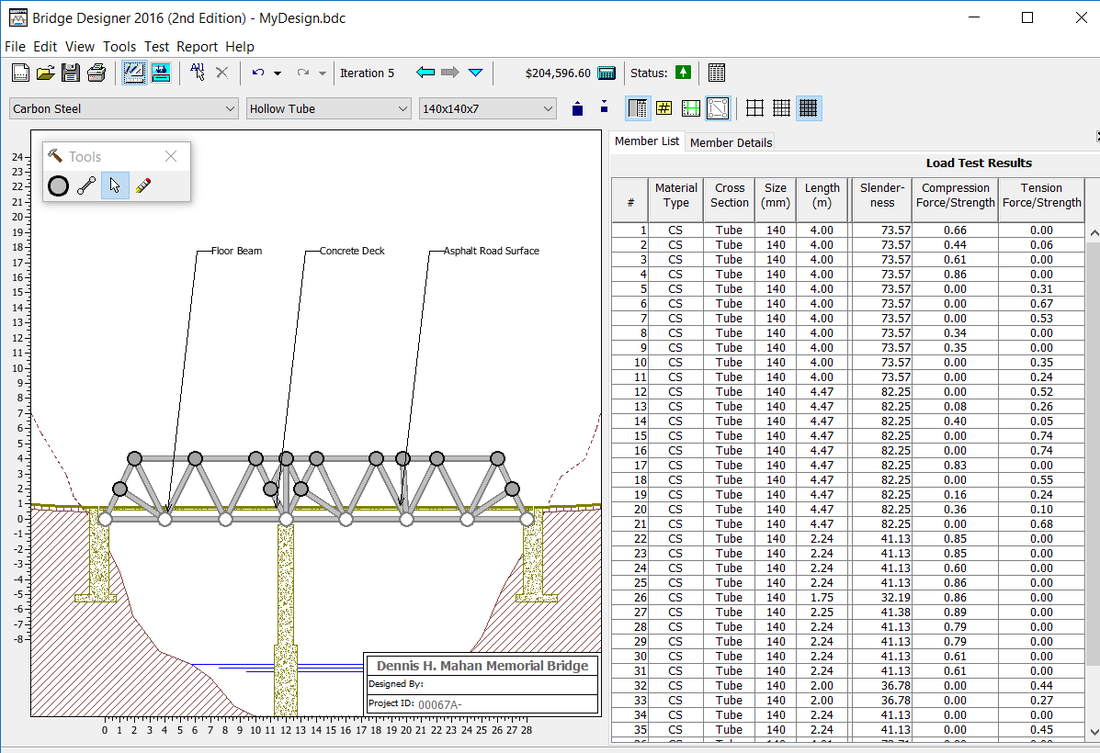Go back to the previous iteration
This screenshot has height=753, width=1100.
tap(425, 72)
